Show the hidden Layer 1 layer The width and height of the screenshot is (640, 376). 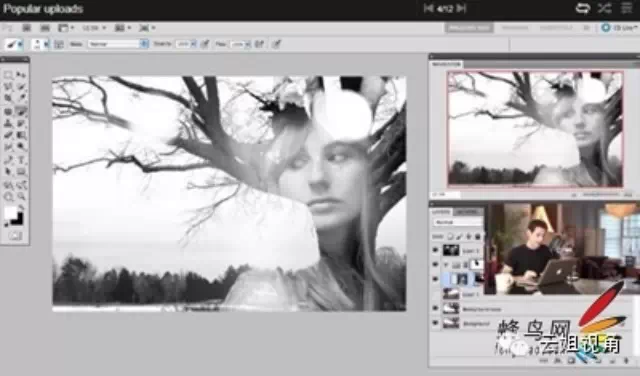[436, 294]
